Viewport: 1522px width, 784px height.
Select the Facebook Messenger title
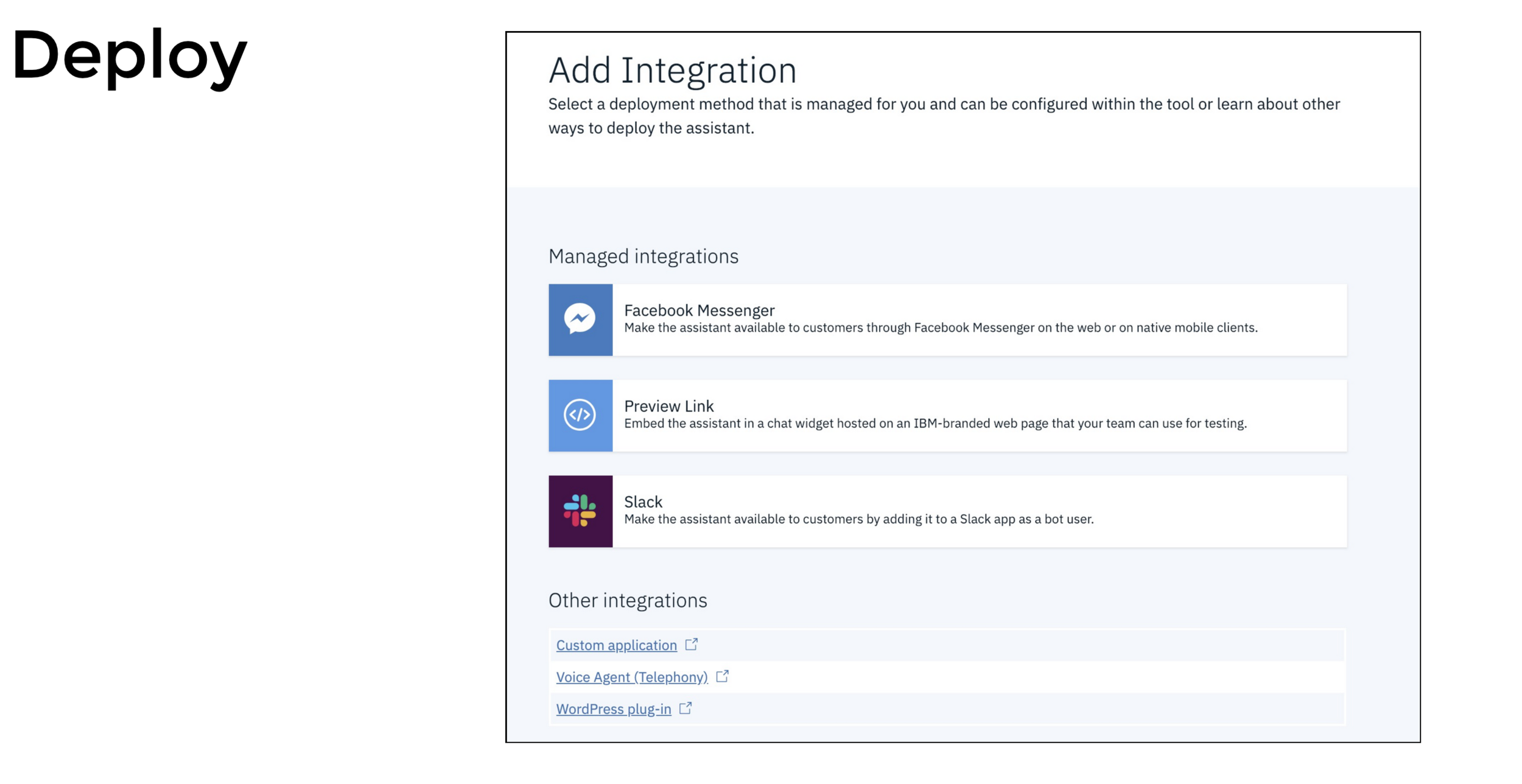699,310
